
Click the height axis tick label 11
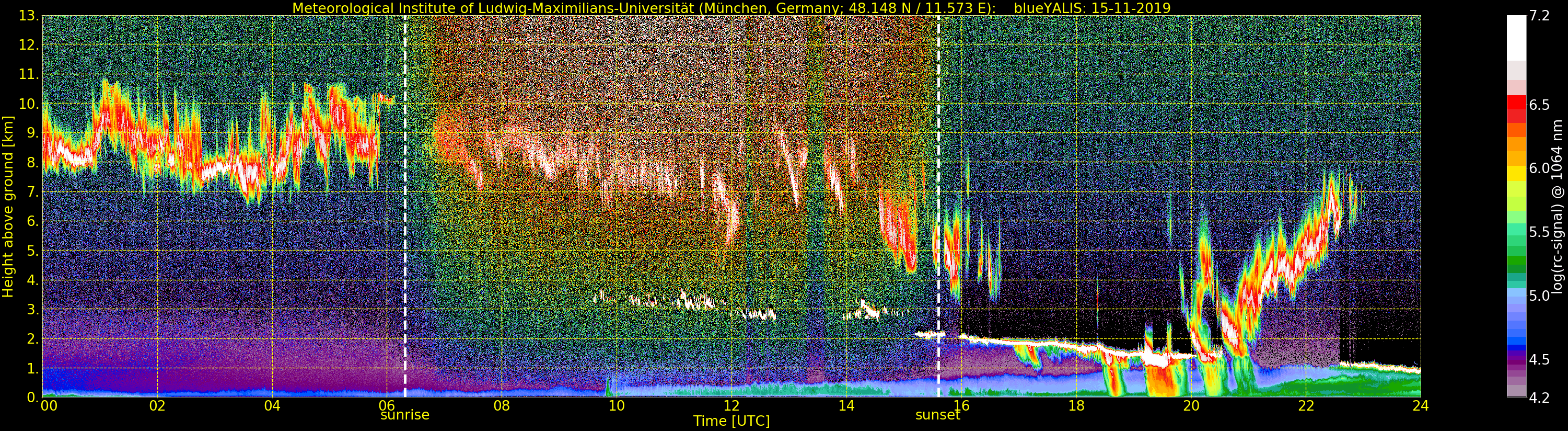tap(28, 75)
